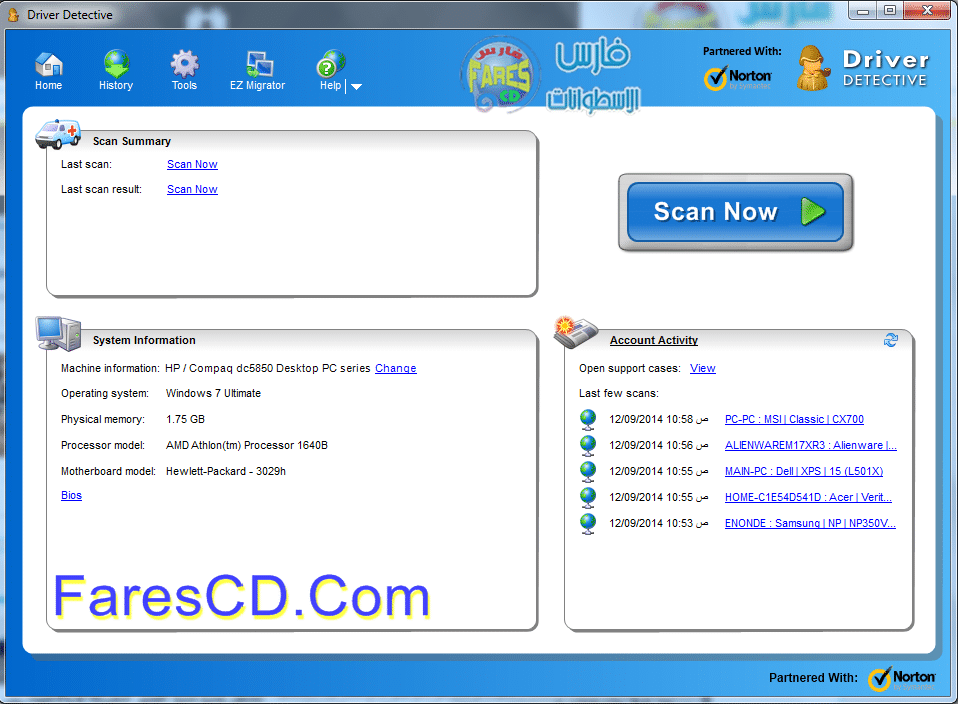The image size is (958, 704).
Task: Select the text 'Windows 7 Ultimate'
Action: [213, 394]
